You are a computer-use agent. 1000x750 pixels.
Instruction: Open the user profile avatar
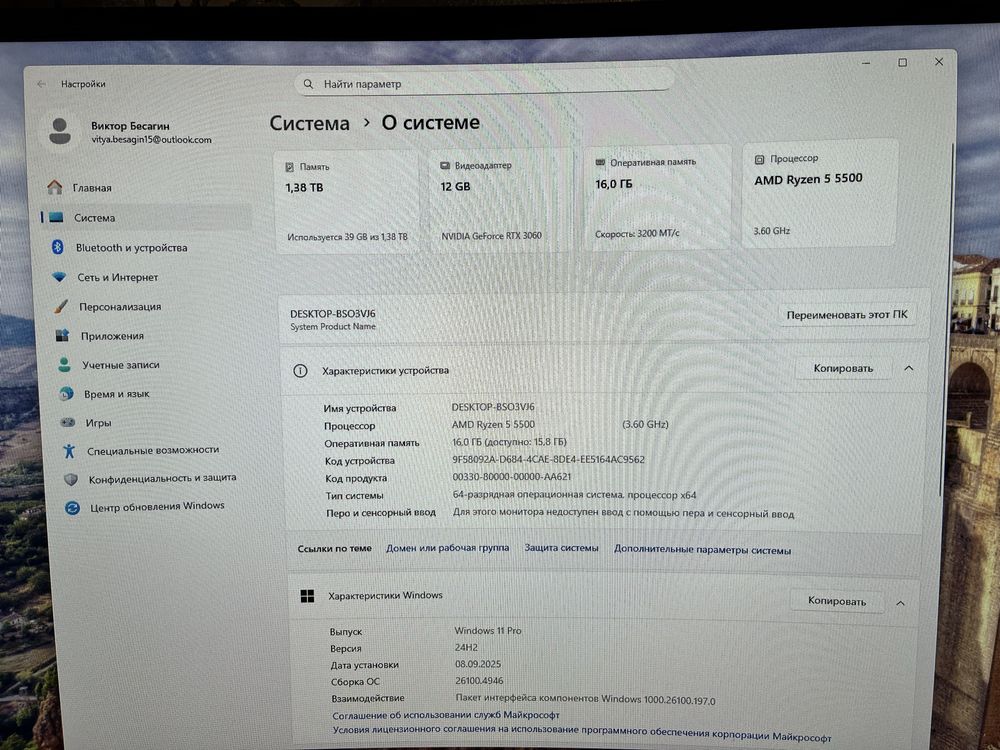pos(60,131)
